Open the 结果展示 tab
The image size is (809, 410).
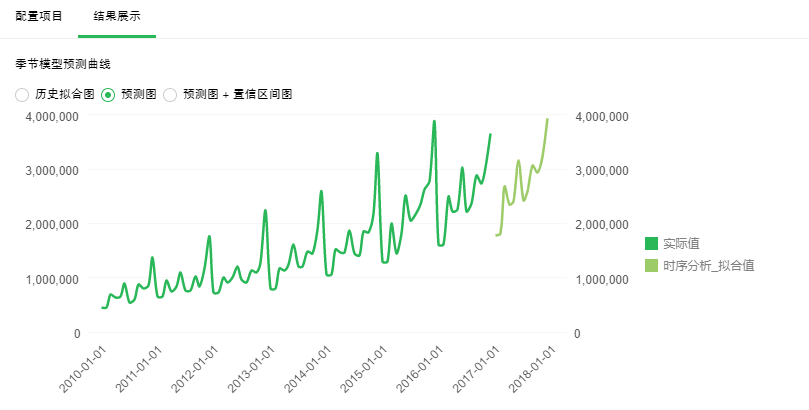tap(117, 17)
